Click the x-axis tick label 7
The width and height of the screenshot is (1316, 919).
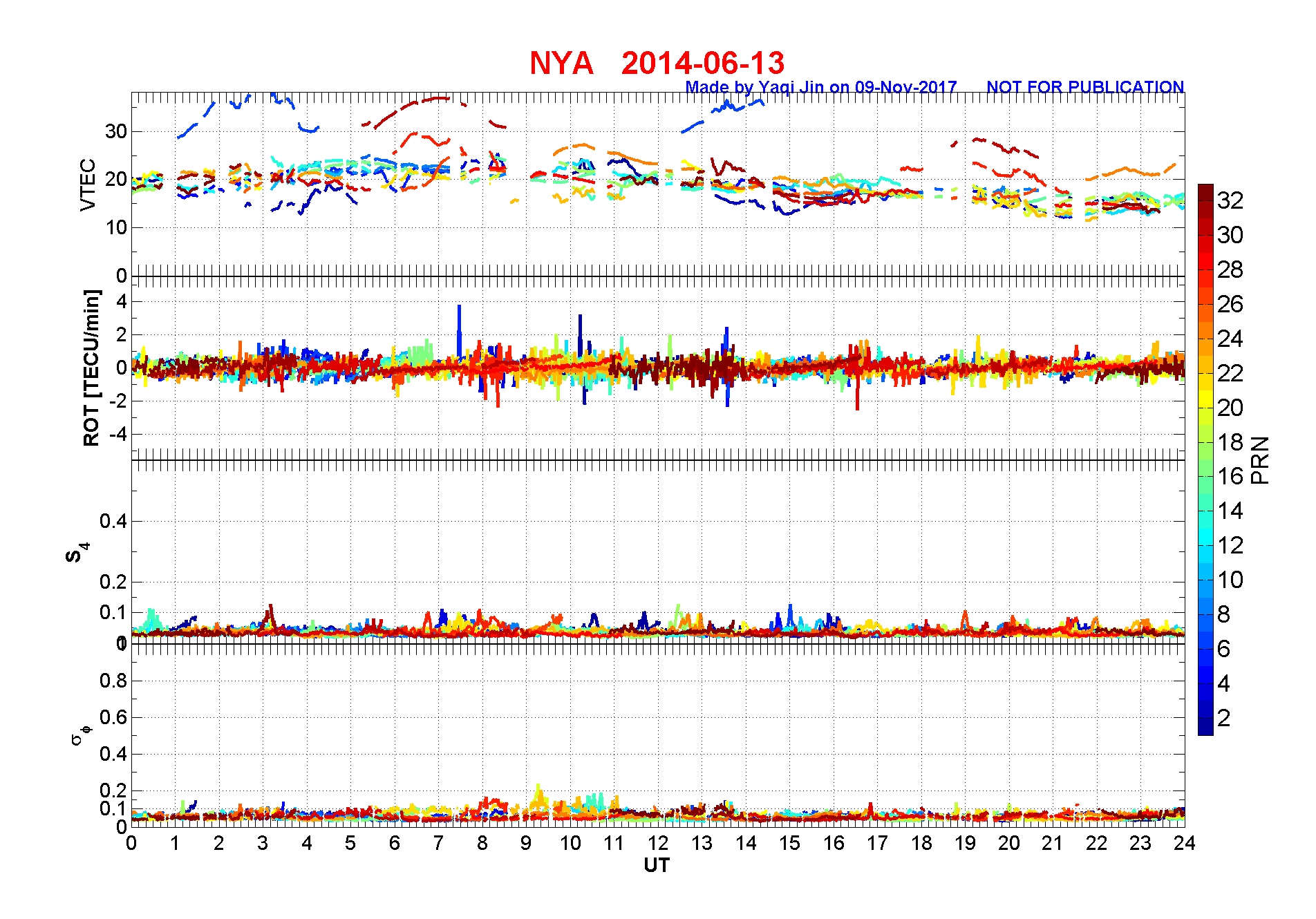click(438, 843)
